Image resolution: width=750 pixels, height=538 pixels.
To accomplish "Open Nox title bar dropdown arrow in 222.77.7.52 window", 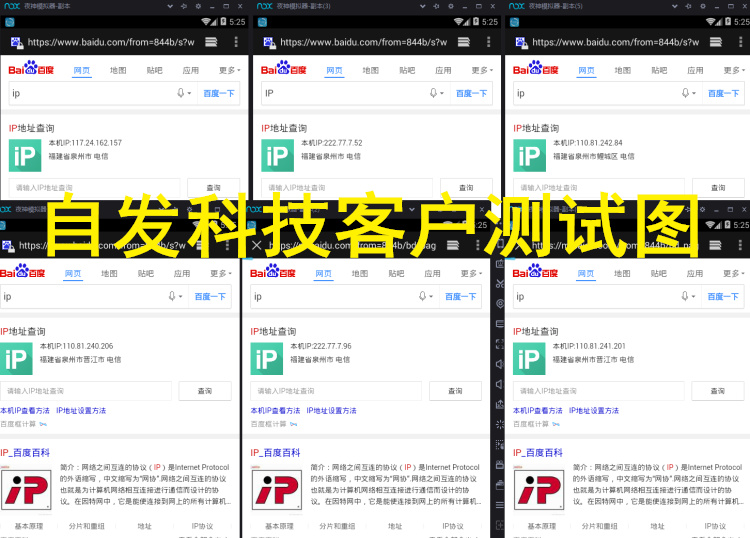I will point(423,6).
